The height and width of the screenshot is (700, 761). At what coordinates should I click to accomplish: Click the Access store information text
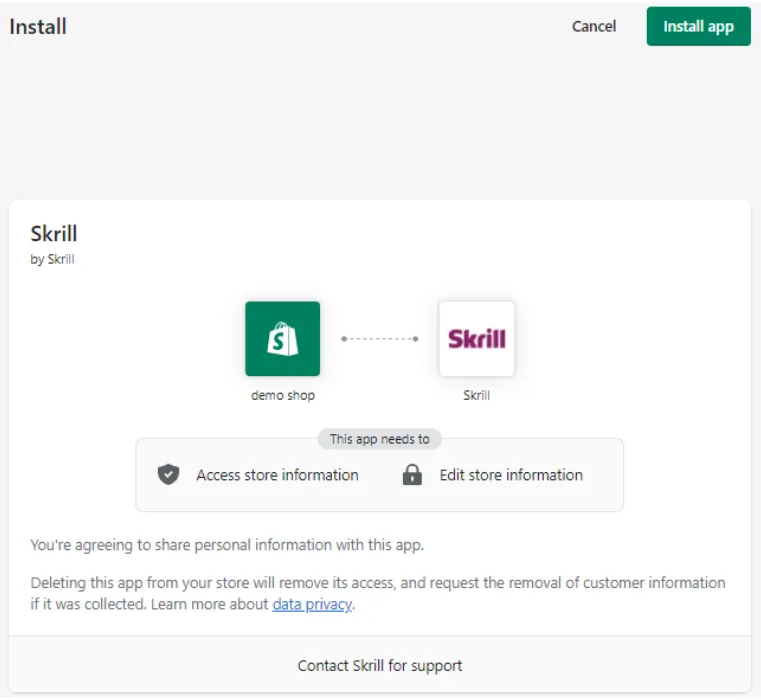point(277,475)
